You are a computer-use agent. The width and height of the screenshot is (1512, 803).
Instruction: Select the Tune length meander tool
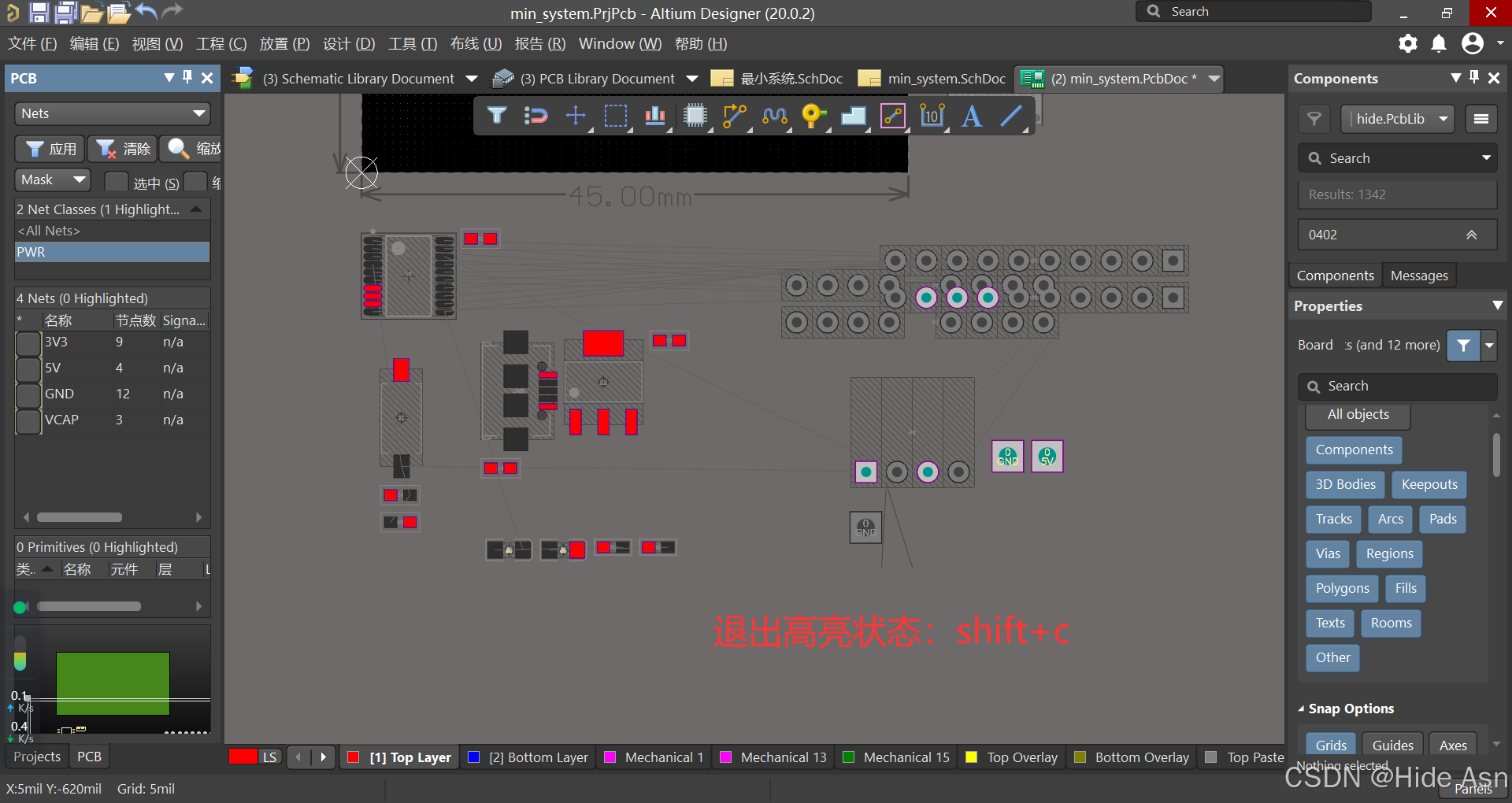pyautogui.click(x=775, y=116)
